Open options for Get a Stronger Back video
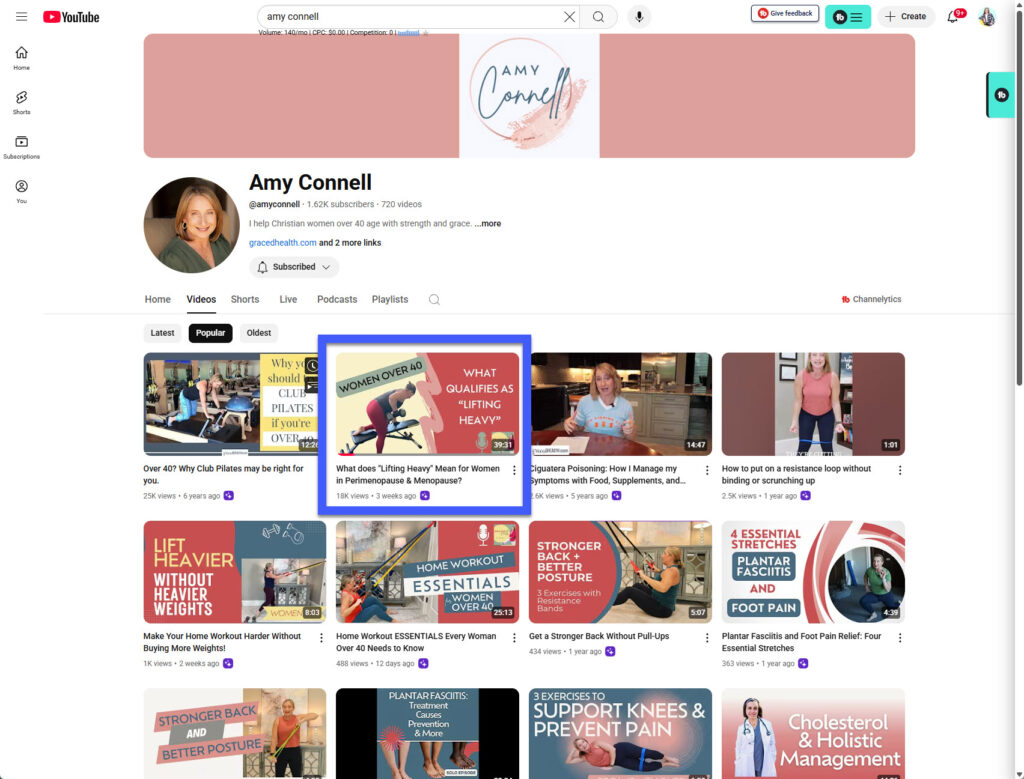Viewport: 1024px width, 779px height. coord(707,638)
